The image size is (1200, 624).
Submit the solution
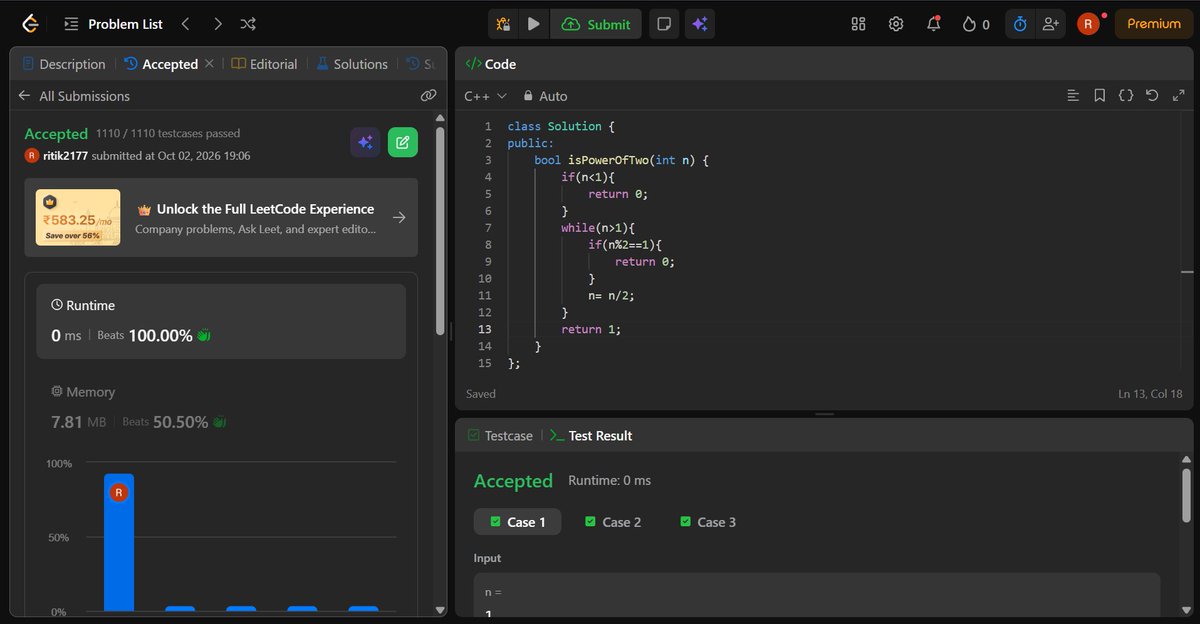point(597,24)
